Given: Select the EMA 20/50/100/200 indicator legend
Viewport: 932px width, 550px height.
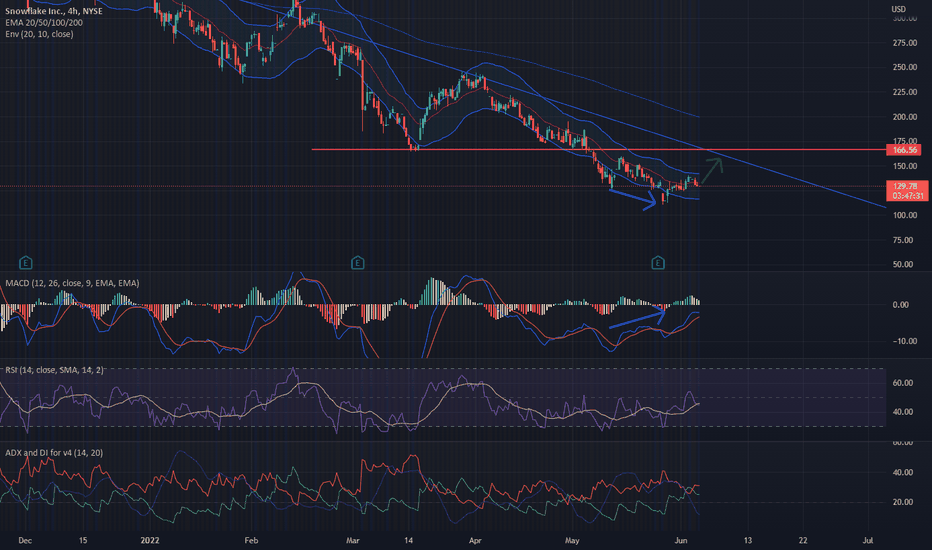Looking at the screenshot, I should pos(44,23).
